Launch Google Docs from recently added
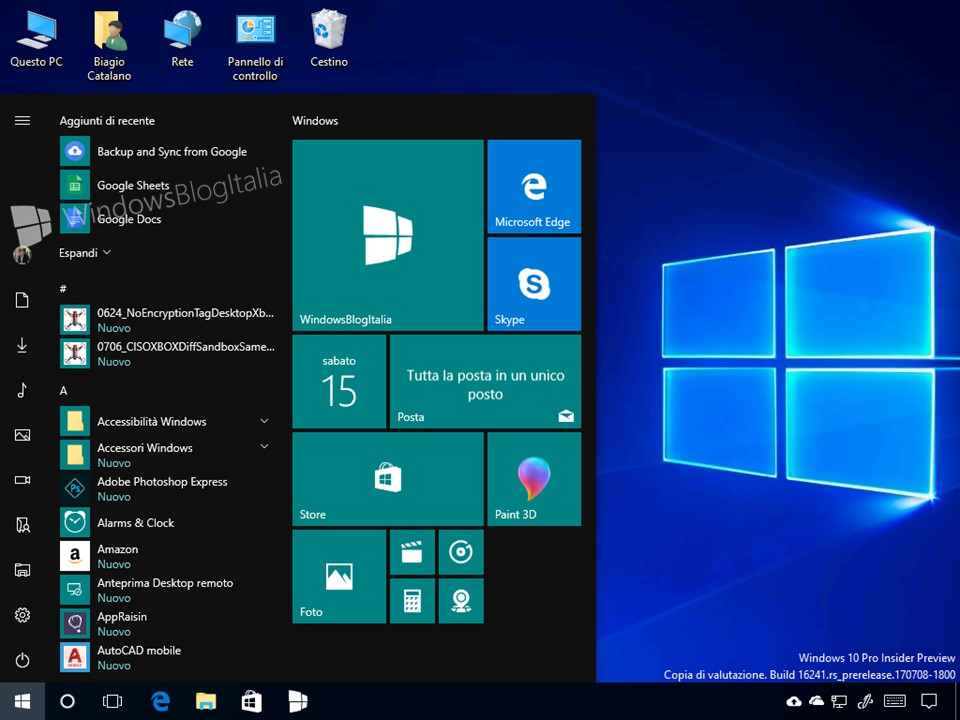 click(x=167, y=219)
